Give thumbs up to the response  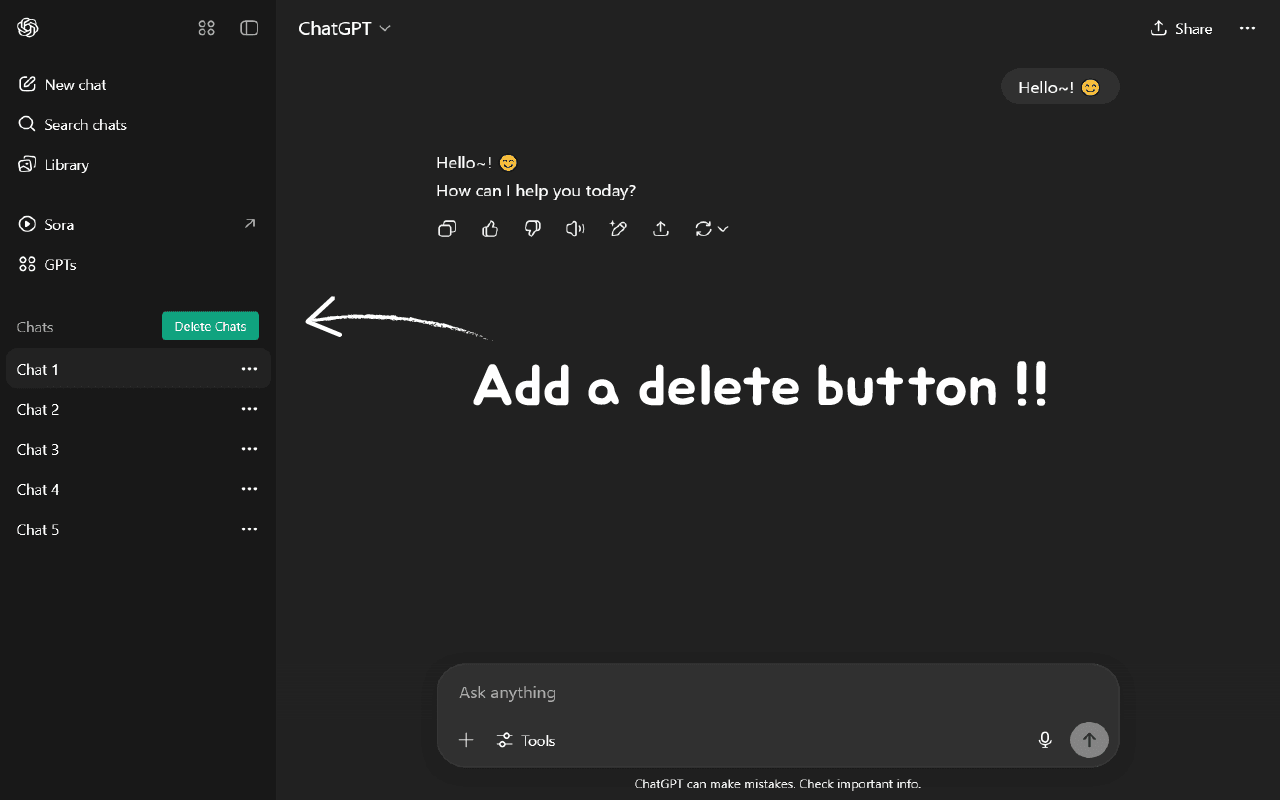coord(490,229)
